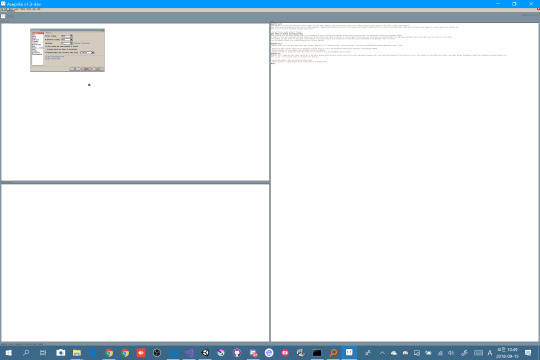Open the Language dropdown in Preferences
The width and height of the screenshot is (540, 360).
(67, 43)
